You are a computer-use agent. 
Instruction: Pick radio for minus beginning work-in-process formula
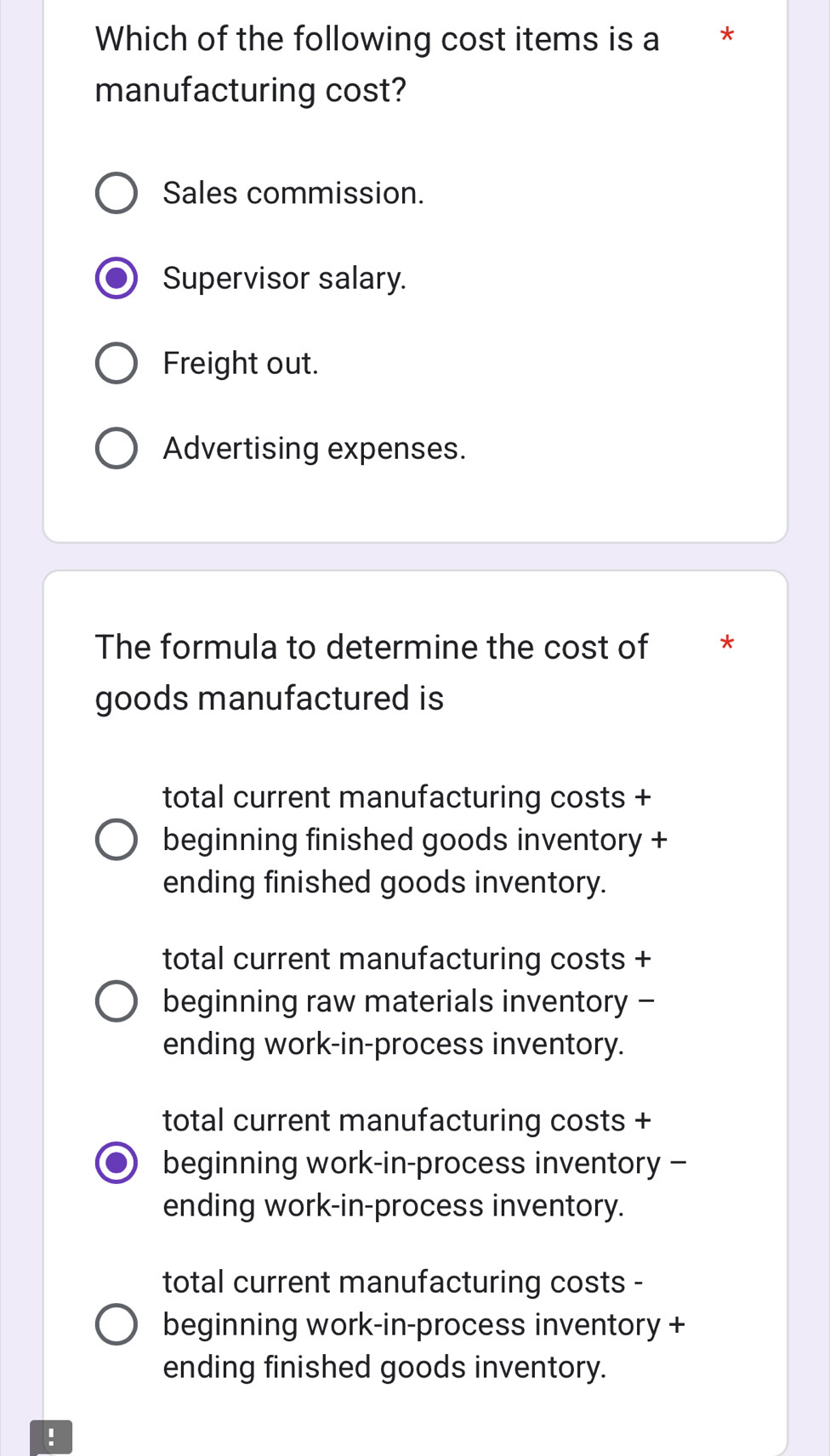pos(116,1324)
